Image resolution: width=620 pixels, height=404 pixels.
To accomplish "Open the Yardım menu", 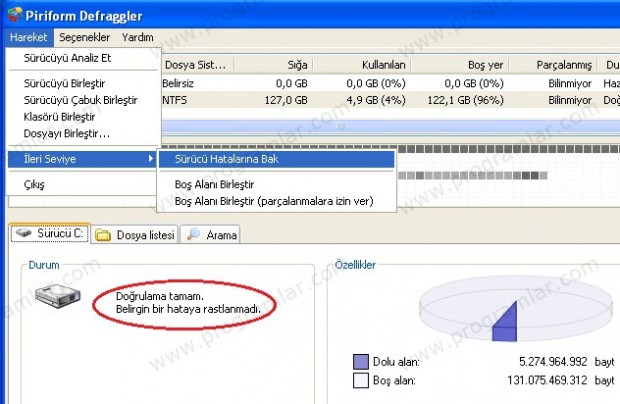I will coord(138,38).
